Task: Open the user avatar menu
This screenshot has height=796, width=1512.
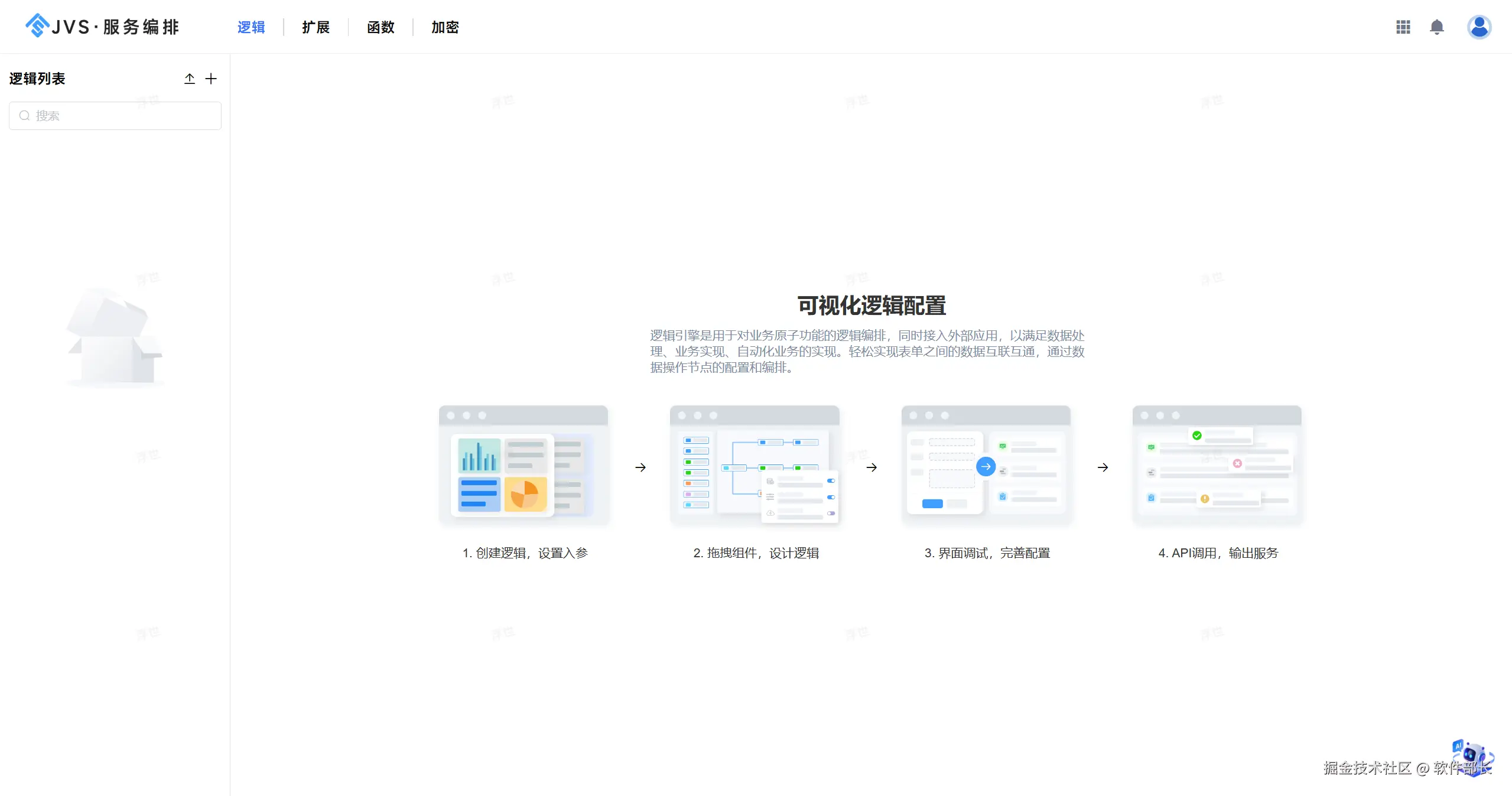Action: pos(1478,27)
